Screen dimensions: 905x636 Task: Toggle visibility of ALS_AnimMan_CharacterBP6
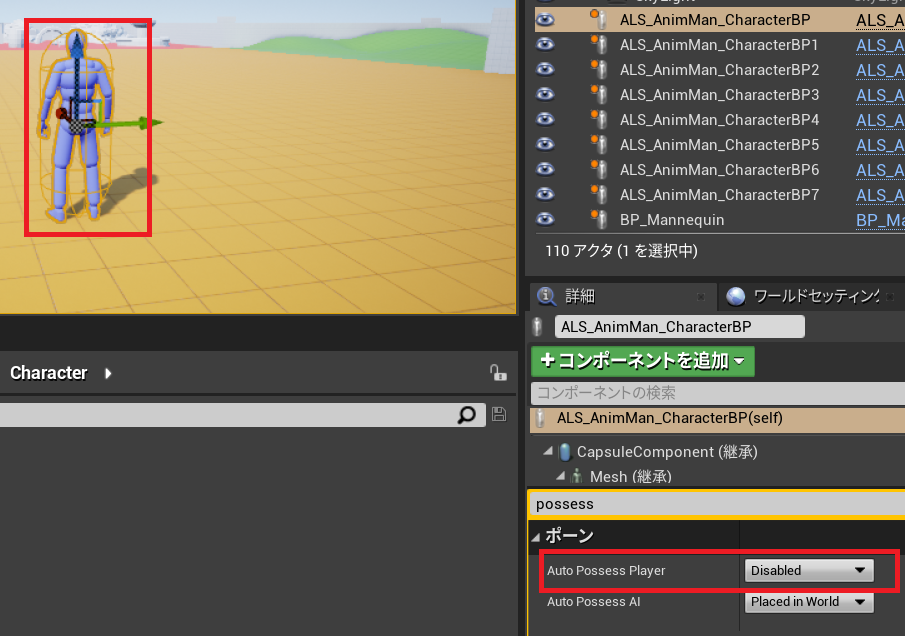tap(545, 169)
